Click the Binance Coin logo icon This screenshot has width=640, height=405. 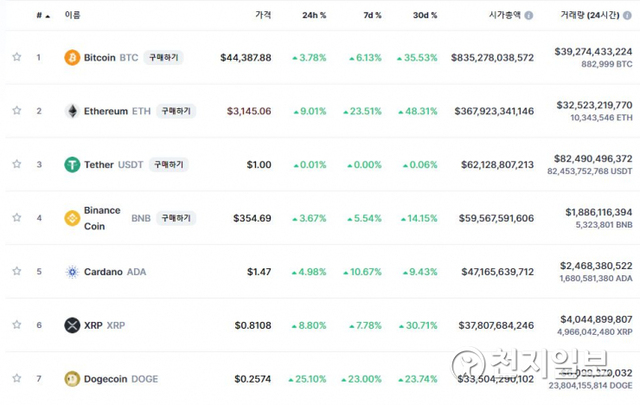coord(72,218)
